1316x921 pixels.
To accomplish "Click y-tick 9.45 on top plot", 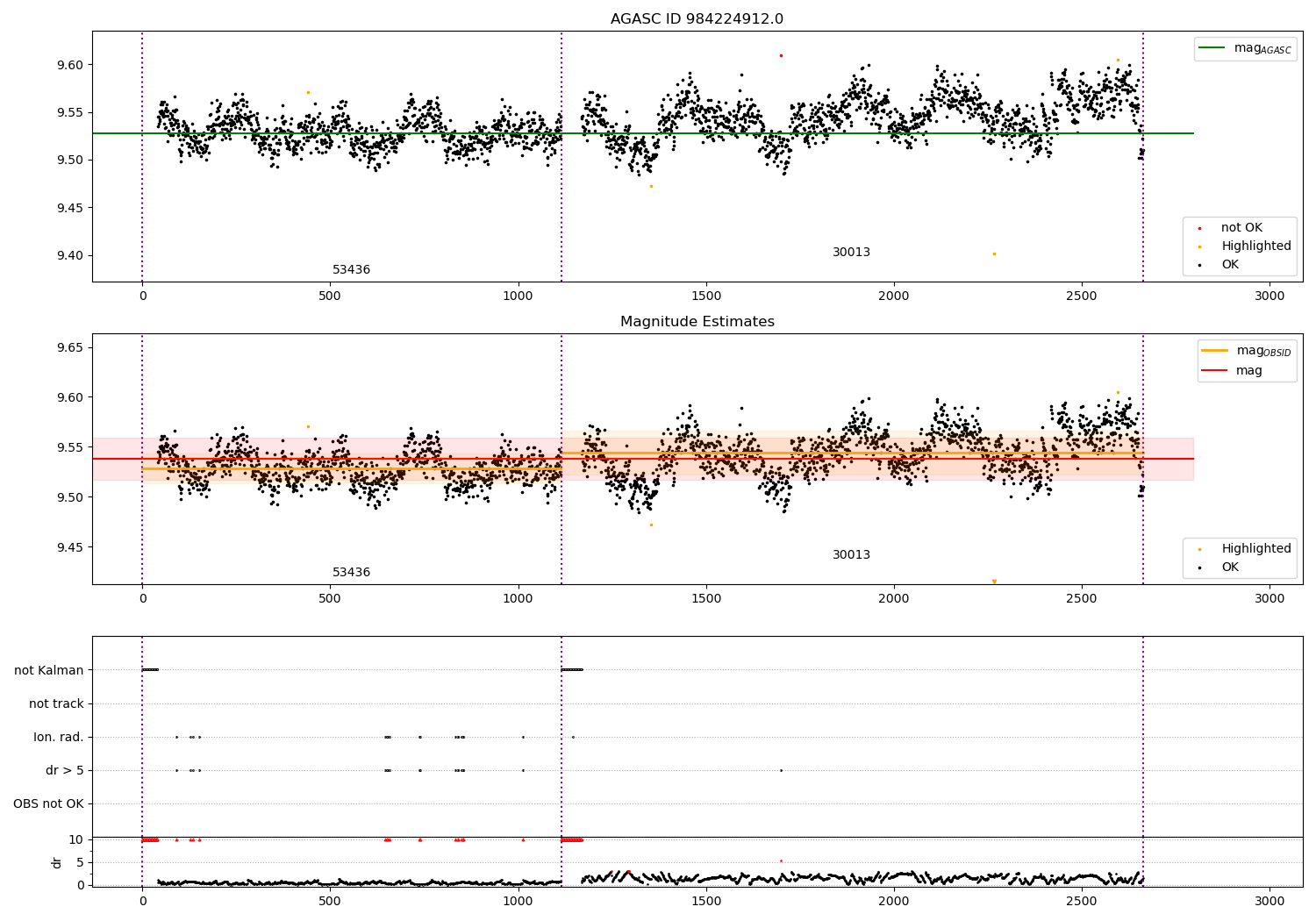I will (70, 208).
